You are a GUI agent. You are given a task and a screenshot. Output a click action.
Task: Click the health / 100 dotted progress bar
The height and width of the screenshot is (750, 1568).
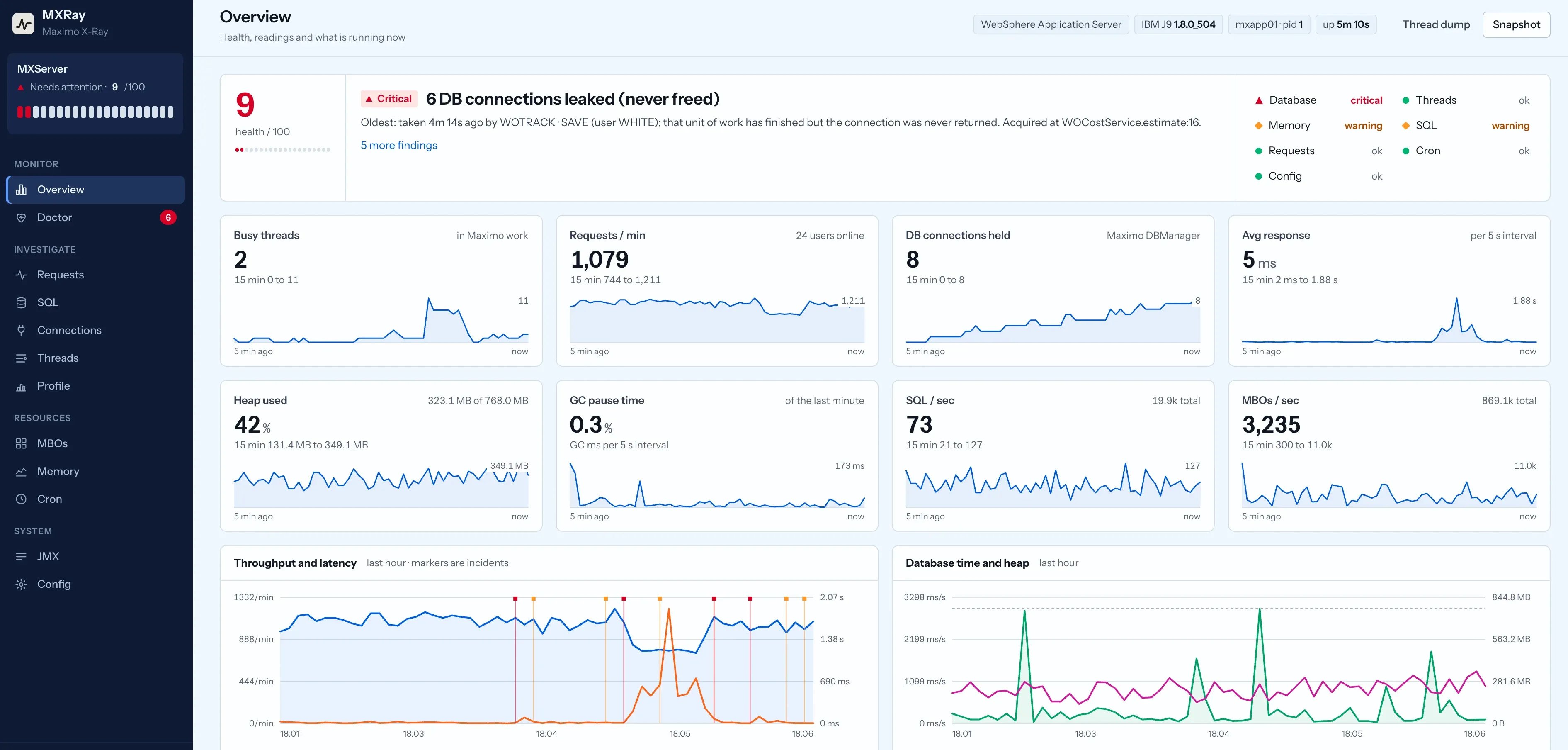(282, 150)
